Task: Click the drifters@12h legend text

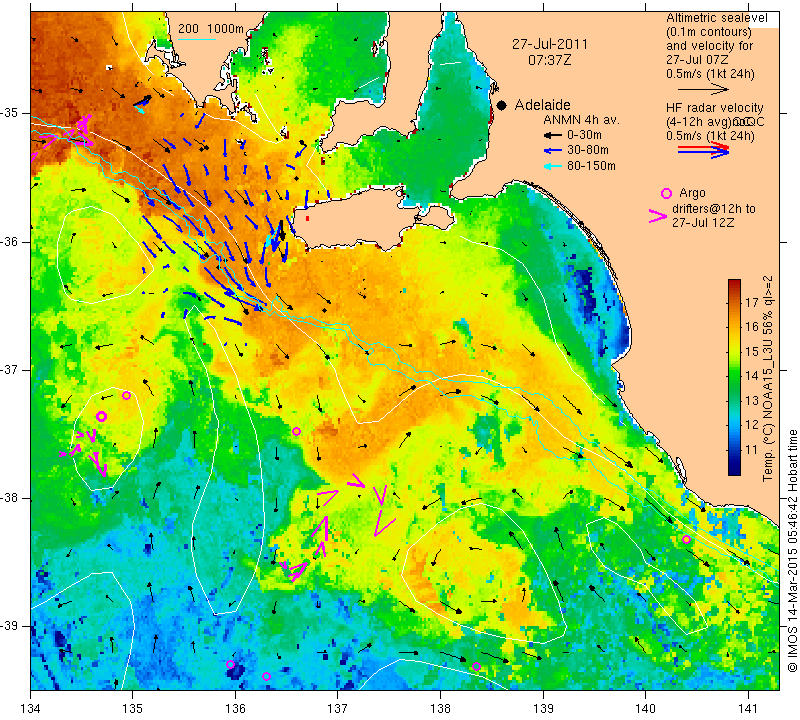Action: (x=713, y=209)
